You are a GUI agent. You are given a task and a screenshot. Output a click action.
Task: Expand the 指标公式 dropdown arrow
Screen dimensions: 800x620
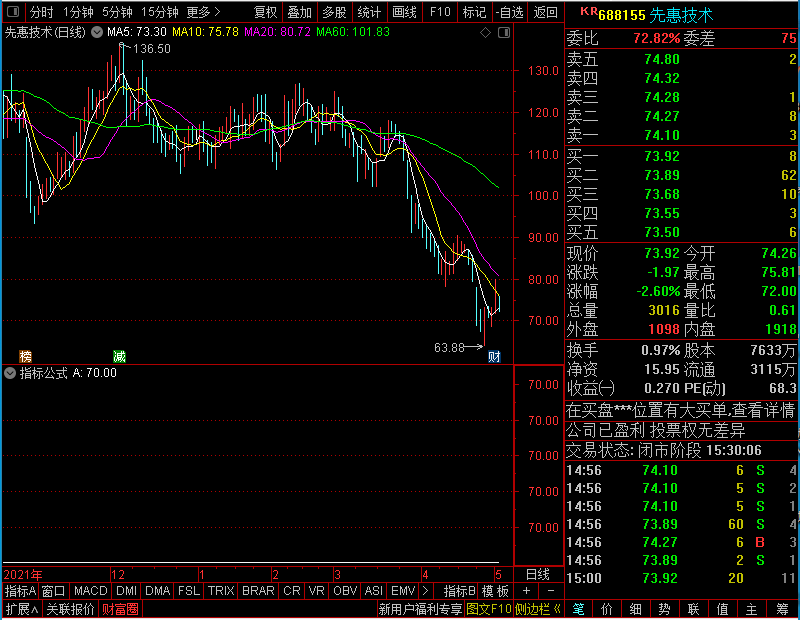(x=10, y=373)
